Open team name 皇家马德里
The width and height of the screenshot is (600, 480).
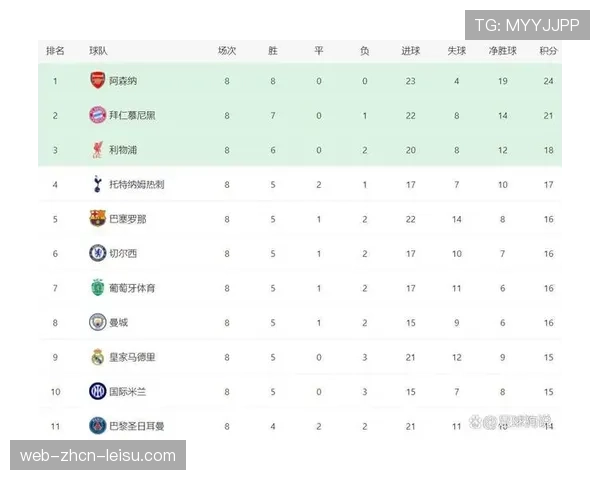click(132, 357)
